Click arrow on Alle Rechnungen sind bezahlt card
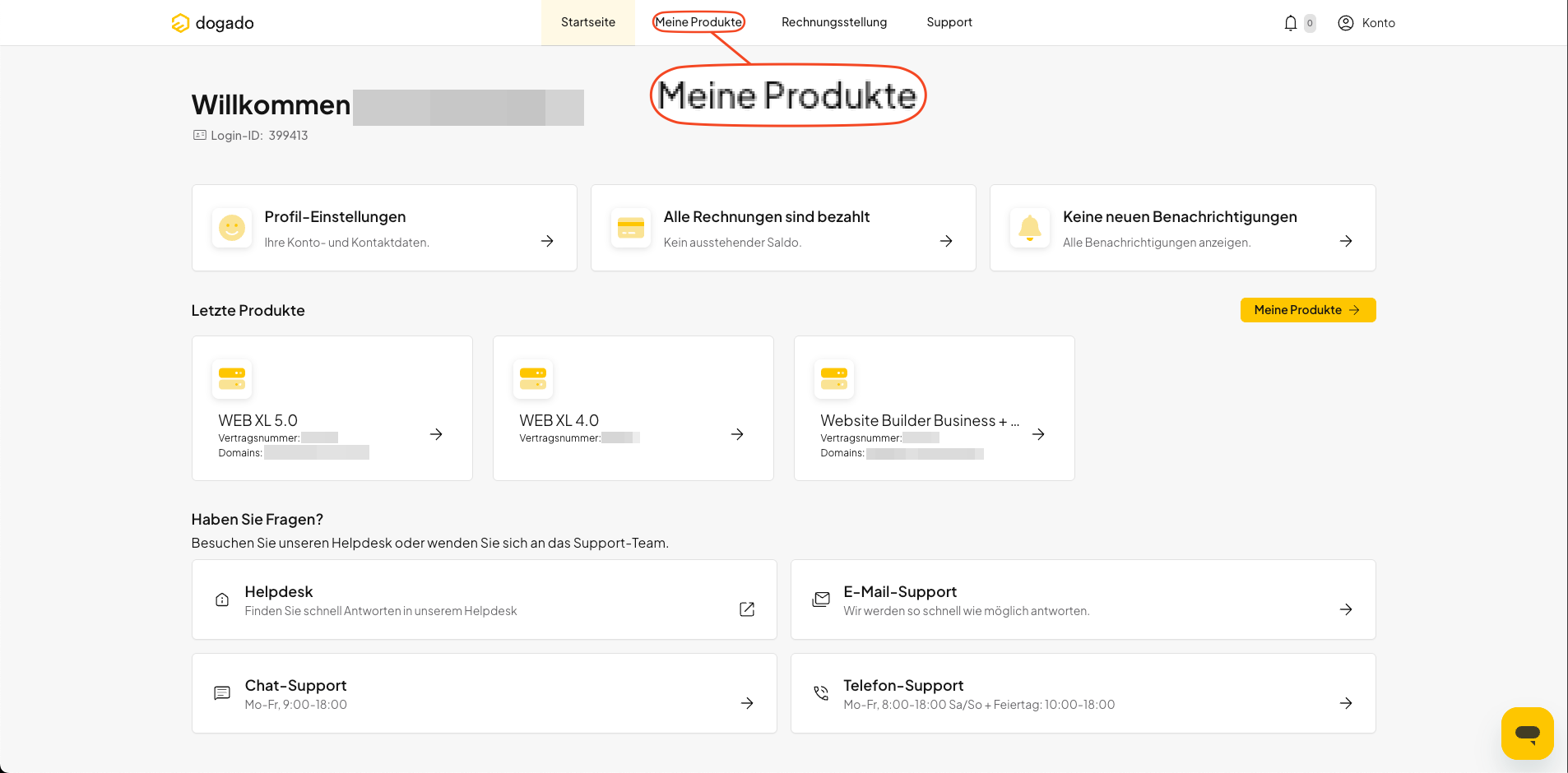Screen dimensions: 1568x773 pos(946,241)
